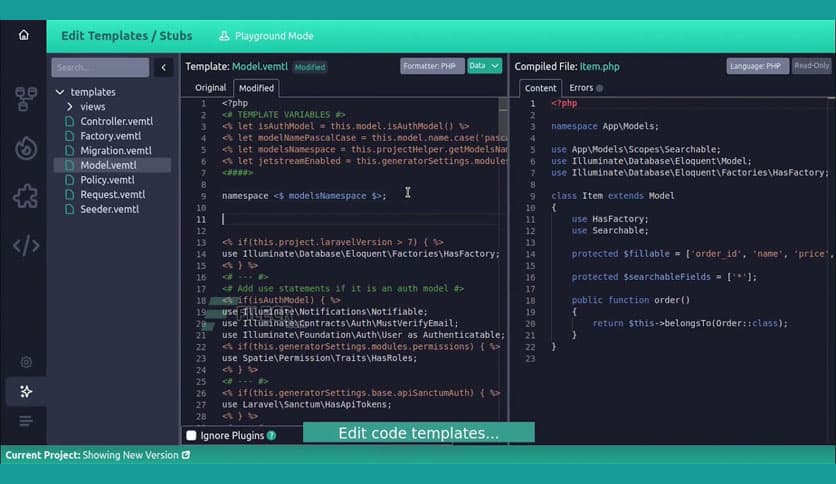The height and width of the screenshot is (484, 836).
Task: Place cursor on empty line 11 of template
Action: [360, 219]
